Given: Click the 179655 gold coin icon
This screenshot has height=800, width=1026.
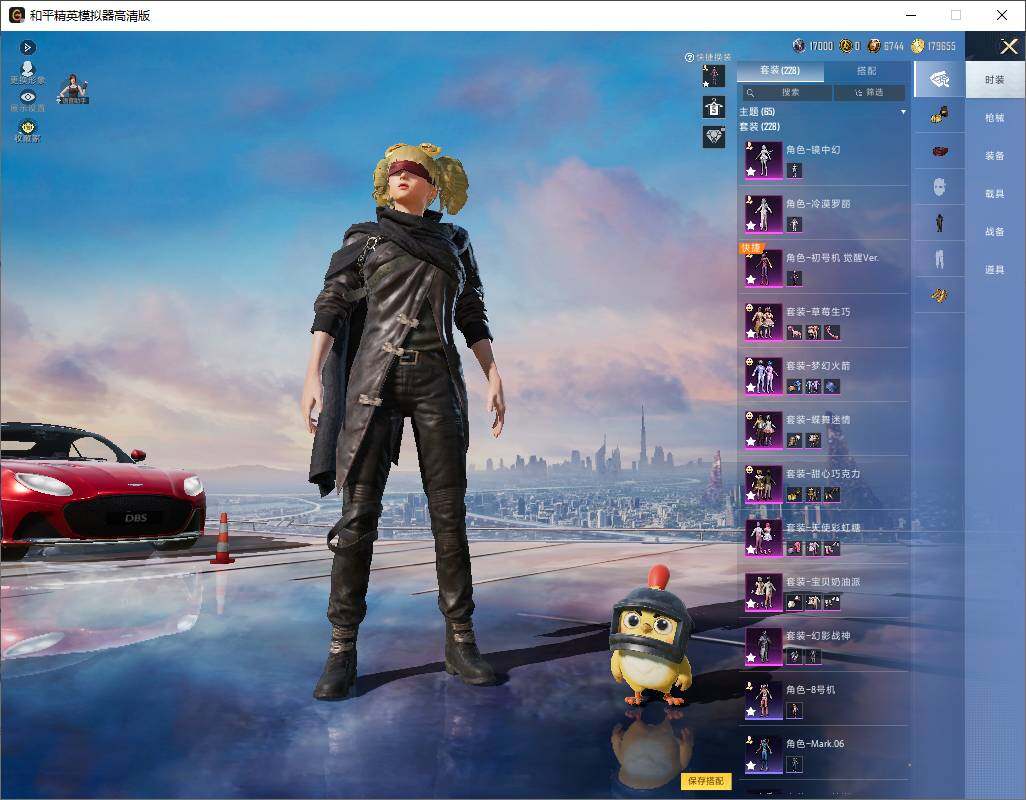Looking at the screenshot, I should 917,46.
